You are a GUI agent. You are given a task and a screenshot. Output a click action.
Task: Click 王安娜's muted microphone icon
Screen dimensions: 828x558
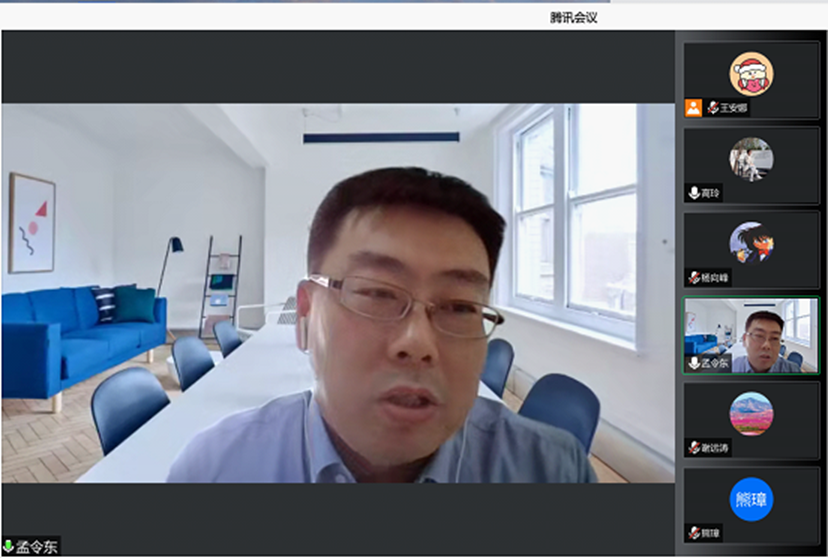click(713, 108)
